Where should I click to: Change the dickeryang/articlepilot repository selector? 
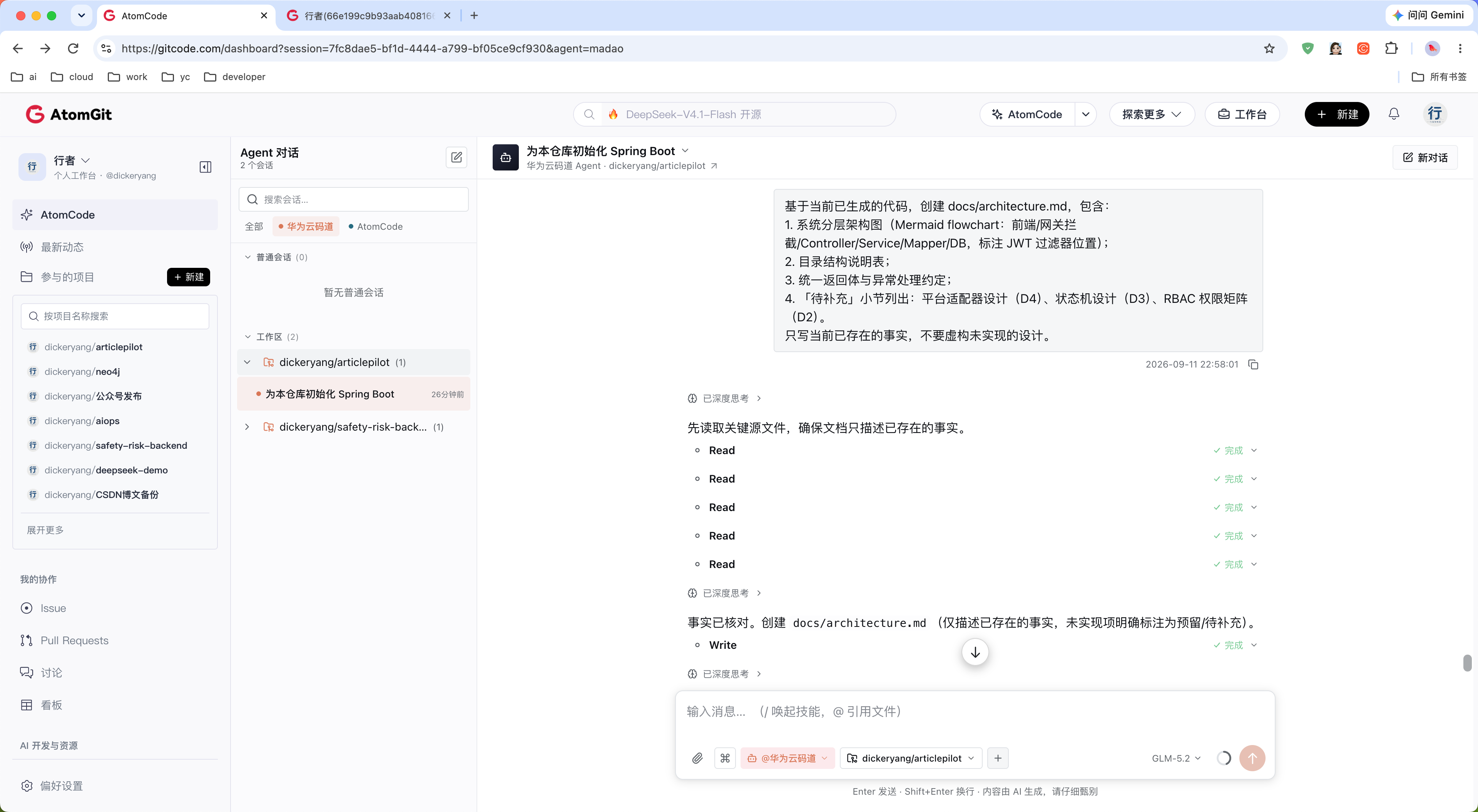click(911, 758)
